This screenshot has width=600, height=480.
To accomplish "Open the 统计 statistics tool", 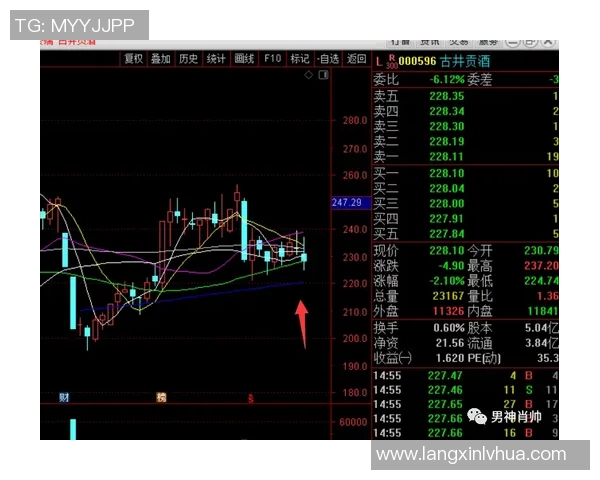I will point(216,59).
